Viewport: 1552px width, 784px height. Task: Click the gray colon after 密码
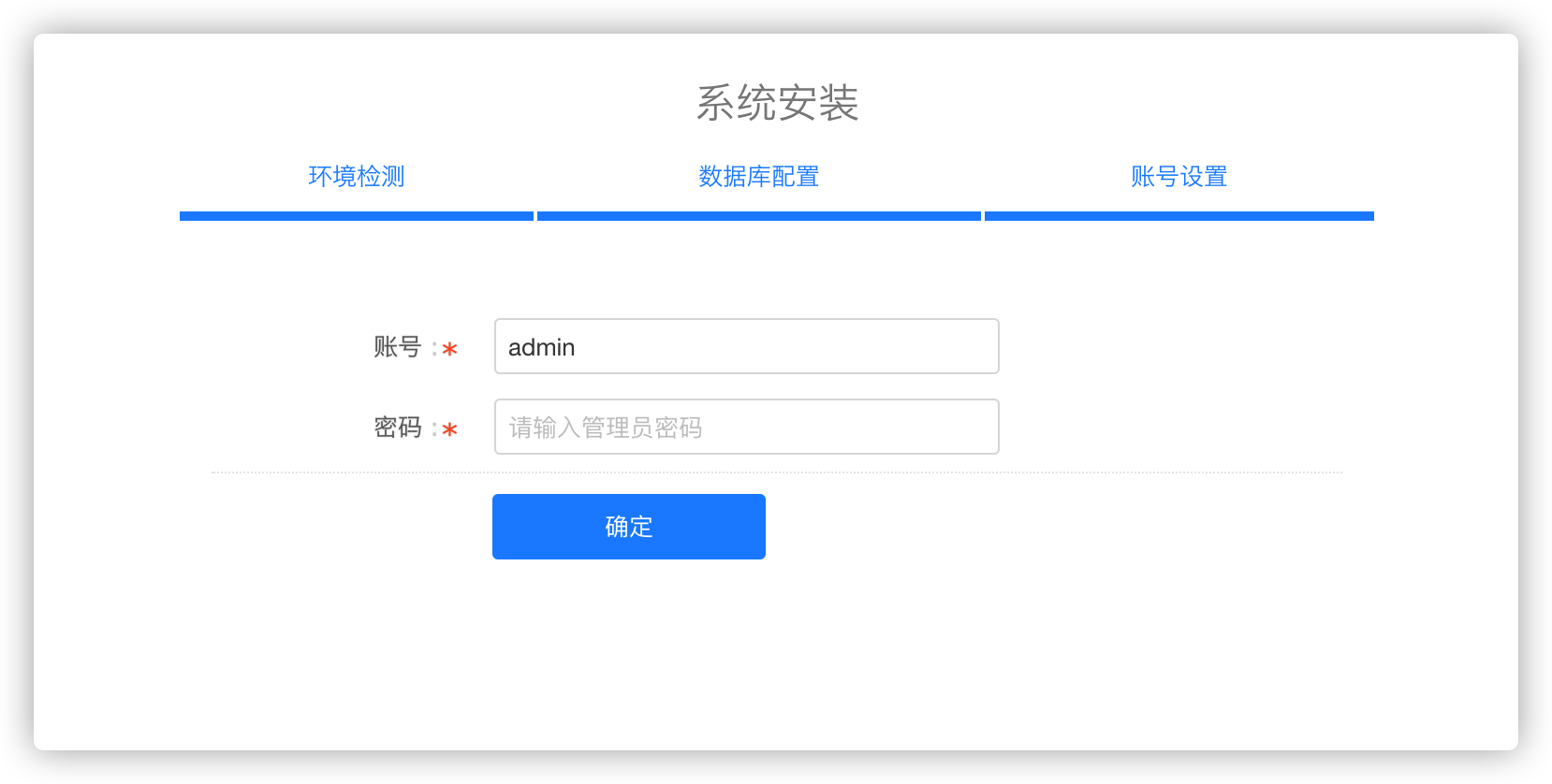click(x=434, y=429)
